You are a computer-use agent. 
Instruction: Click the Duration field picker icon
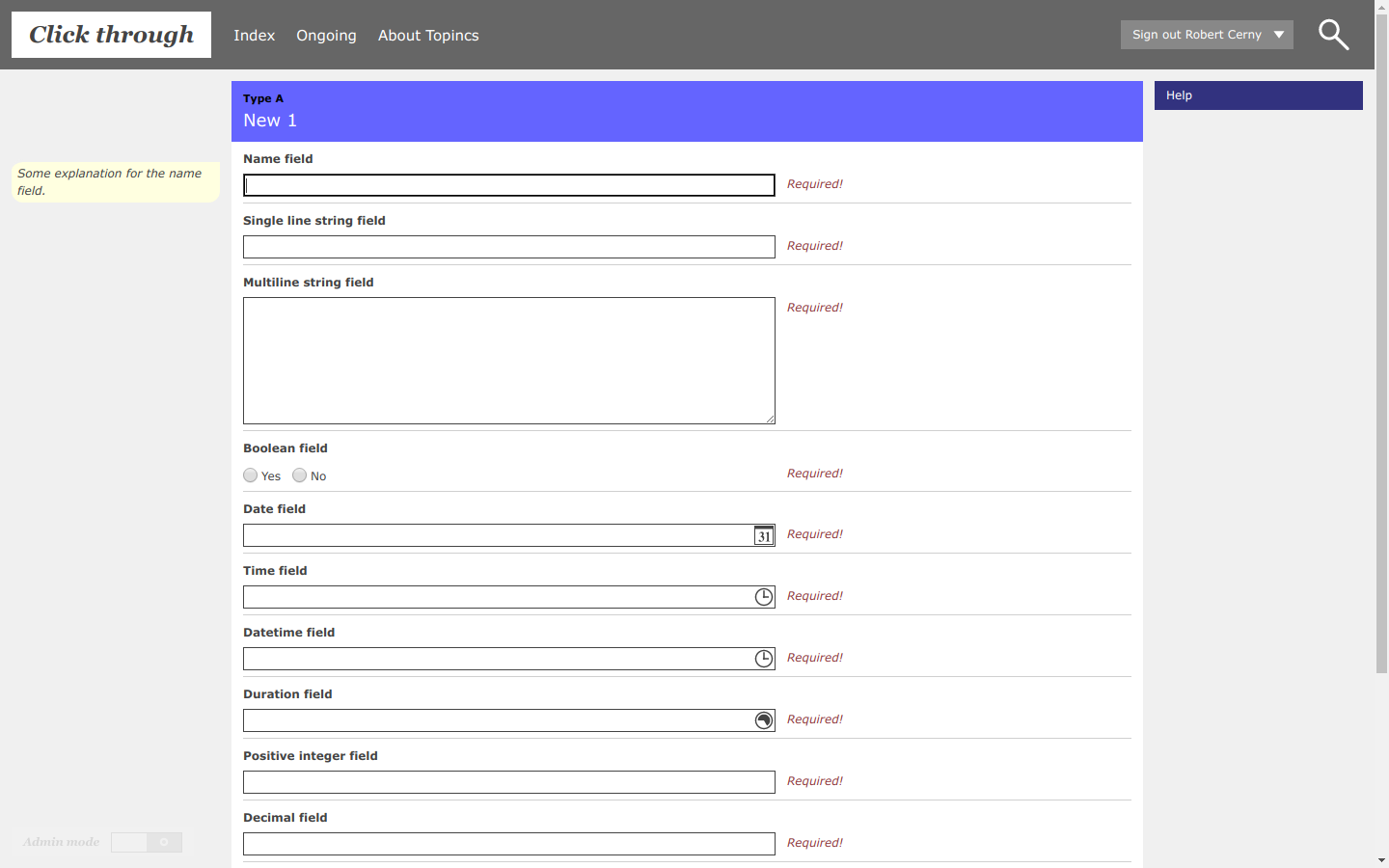[763, 720]
